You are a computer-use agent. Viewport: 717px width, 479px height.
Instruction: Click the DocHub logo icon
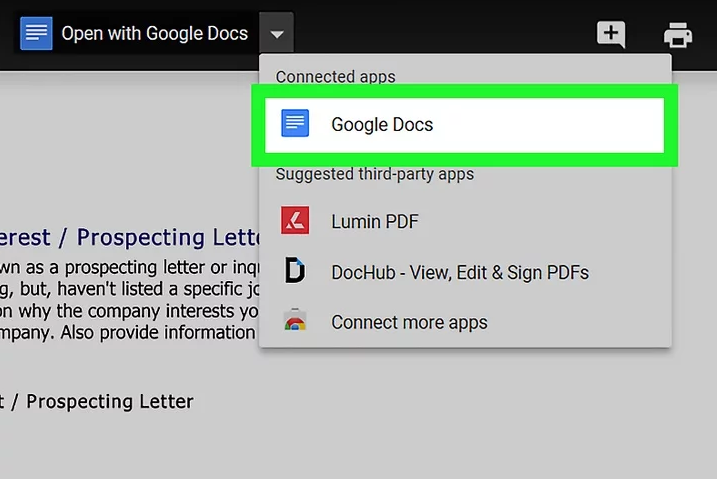295,271
